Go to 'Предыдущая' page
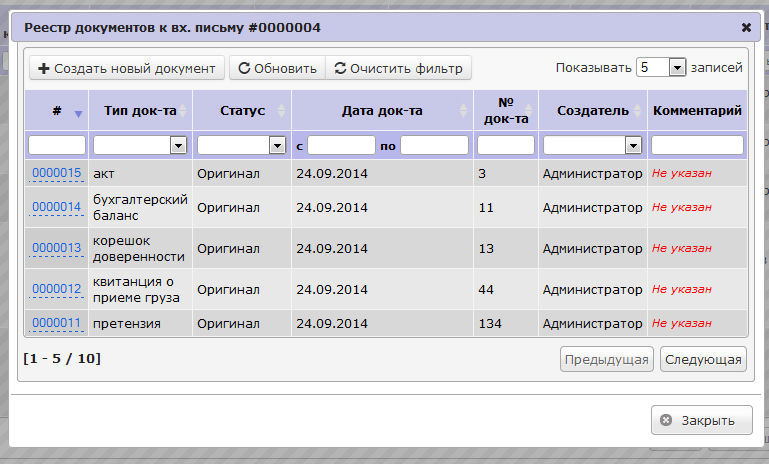 tap(607, 359)
